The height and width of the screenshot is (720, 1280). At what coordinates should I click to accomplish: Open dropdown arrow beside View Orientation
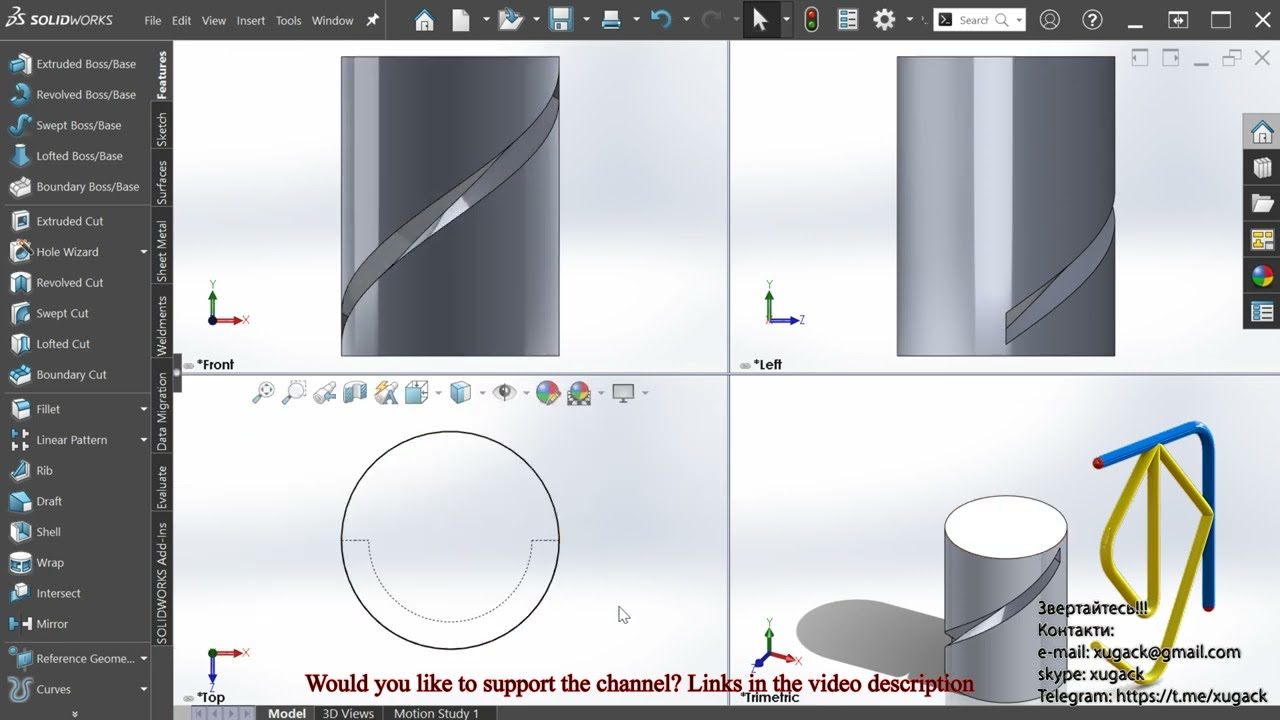pos(438,393)
